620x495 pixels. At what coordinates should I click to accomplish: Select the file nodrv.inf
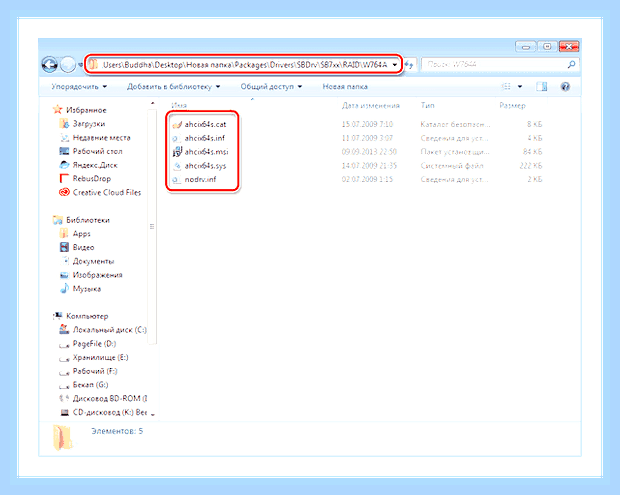coord(200,179)
